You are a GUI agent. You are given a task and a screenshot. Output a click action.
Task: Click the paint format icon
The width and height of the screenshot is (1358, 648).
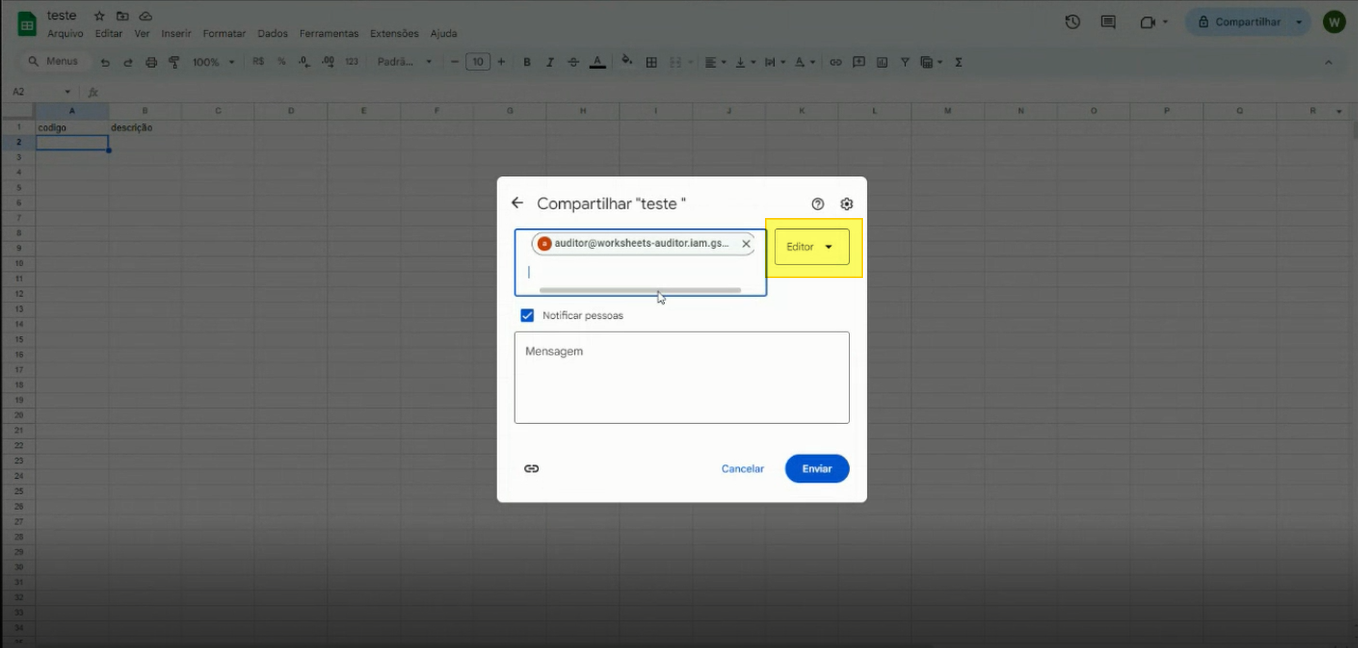click(x=174, y=62)
